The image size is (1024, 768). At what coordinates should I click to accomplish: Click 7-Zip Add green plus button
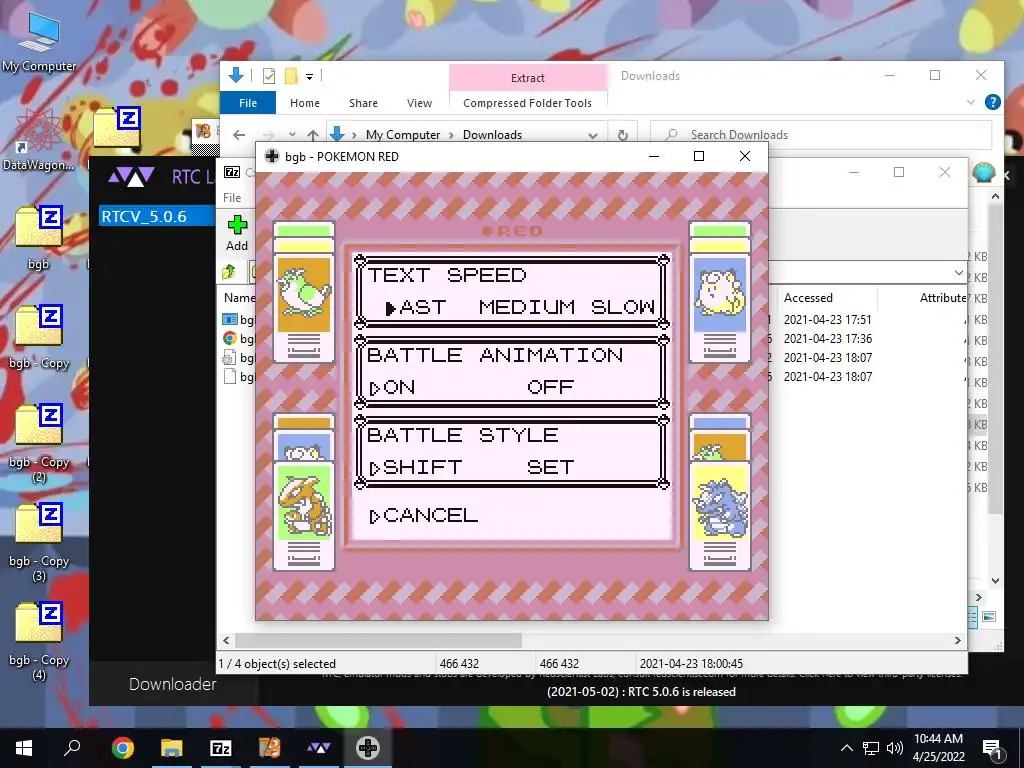point(237,233)
